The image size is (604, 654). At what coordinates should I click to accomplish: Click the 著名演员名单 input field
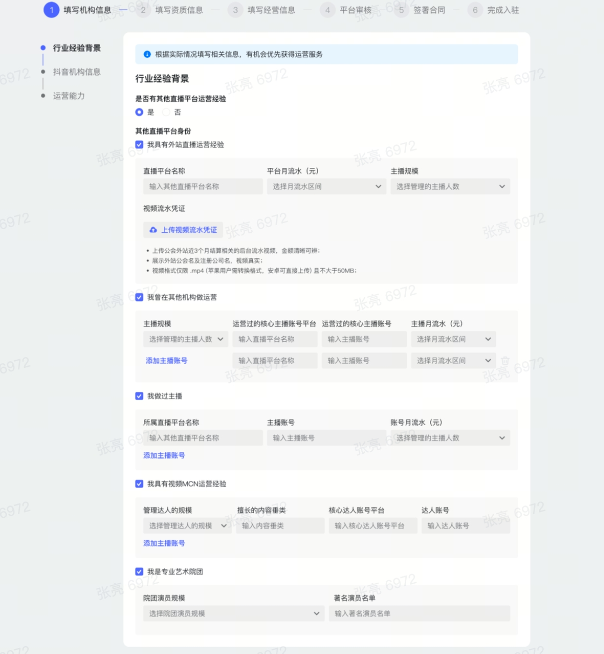[419, 613]
